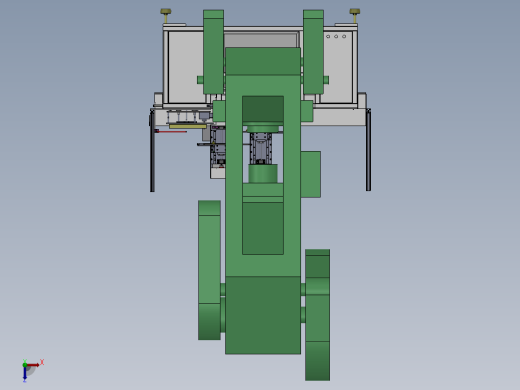Viewport: 520px width, 390px height.
Task: Click the blue downward axis arrow on triad
Action: tap(25, 374)
